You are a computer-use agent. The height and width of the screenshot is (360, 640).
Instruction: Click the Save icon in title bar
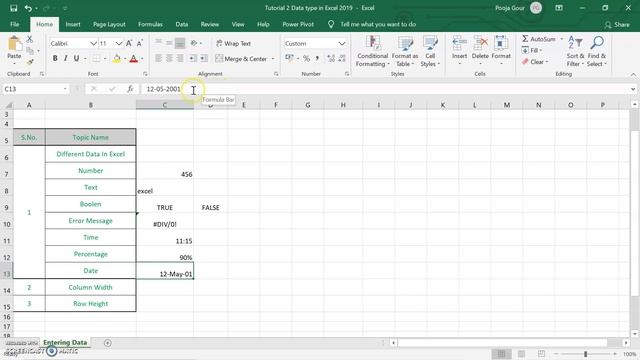click(13, 8)
